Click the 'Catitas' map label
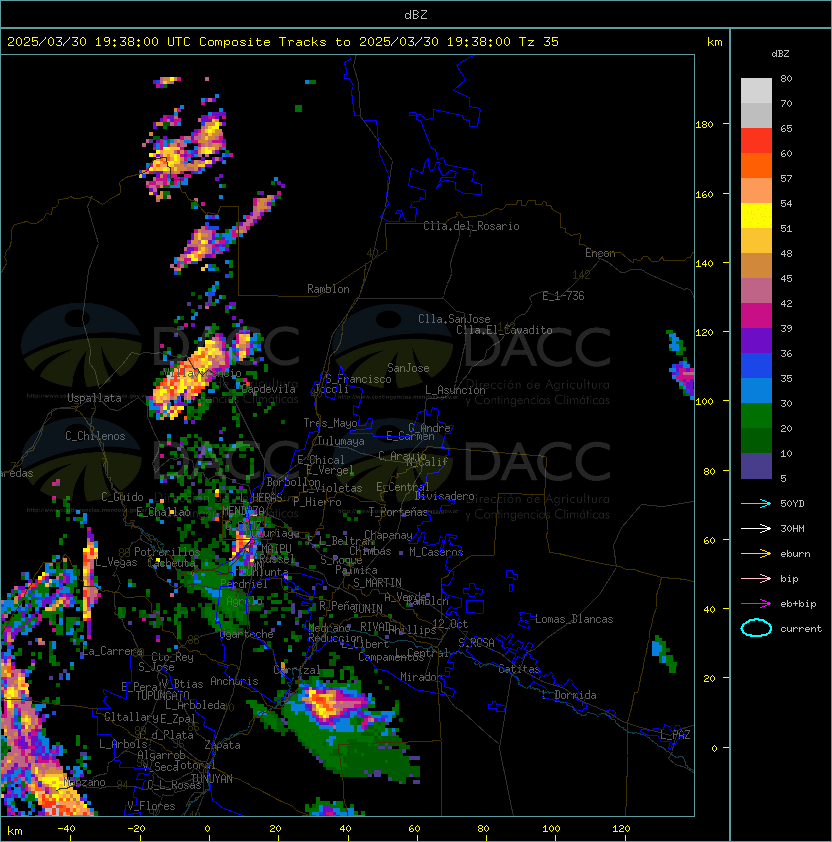 coord(519,670)
